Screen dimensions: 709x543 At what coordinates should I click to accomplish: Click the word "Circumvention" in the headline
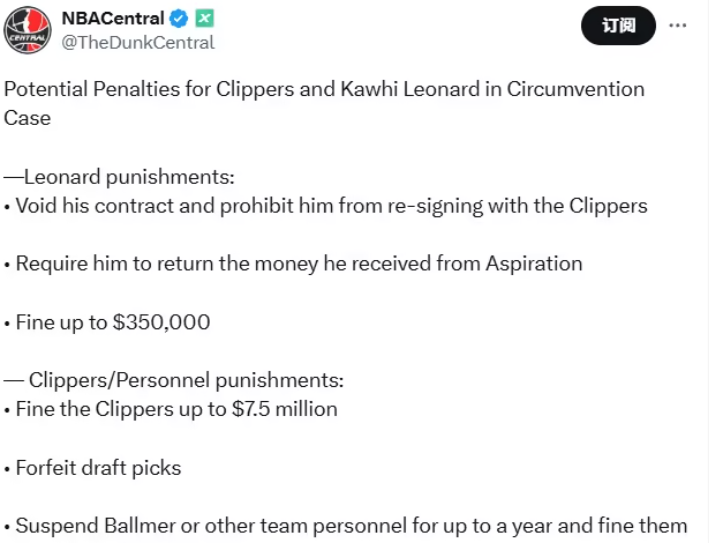click(575, 89)
